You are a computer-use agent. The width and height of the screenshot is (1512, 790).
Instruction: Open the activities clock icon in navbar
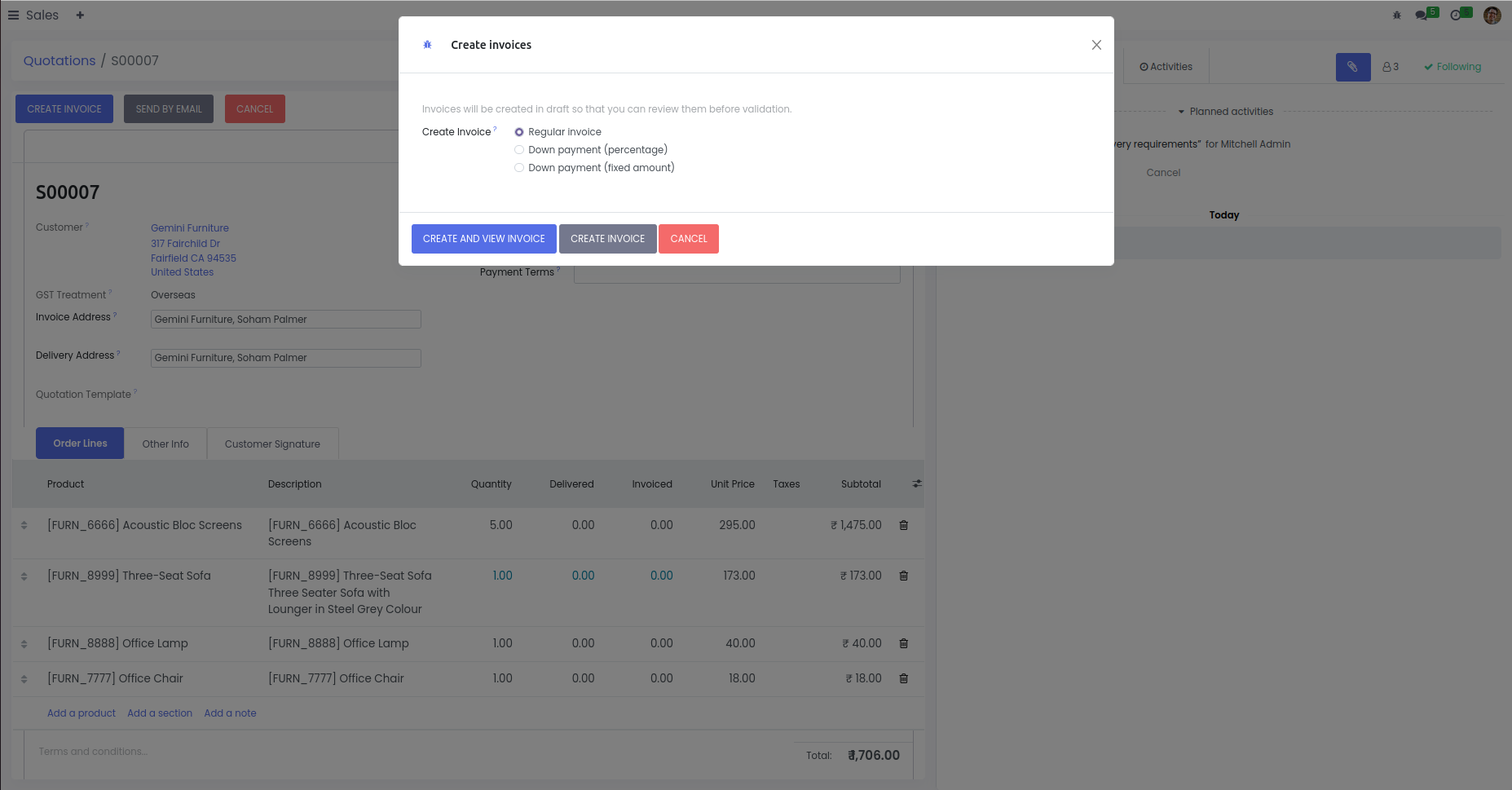pyautogui.click(x=1457, y=15)
